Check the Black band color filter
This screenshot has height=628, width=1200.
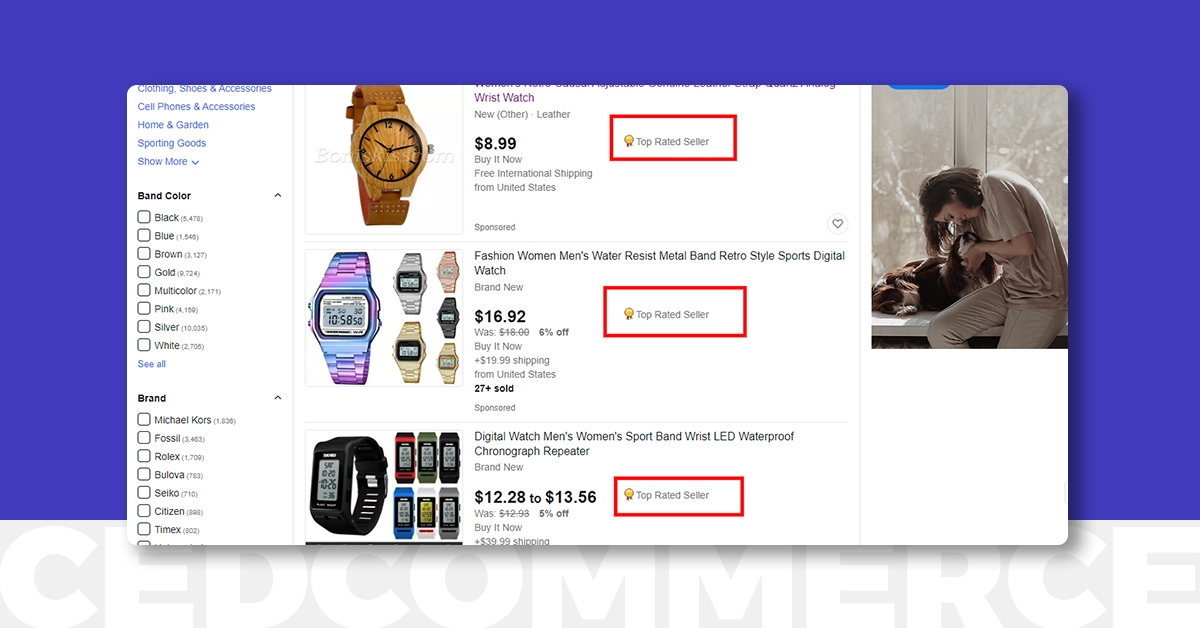144,217
